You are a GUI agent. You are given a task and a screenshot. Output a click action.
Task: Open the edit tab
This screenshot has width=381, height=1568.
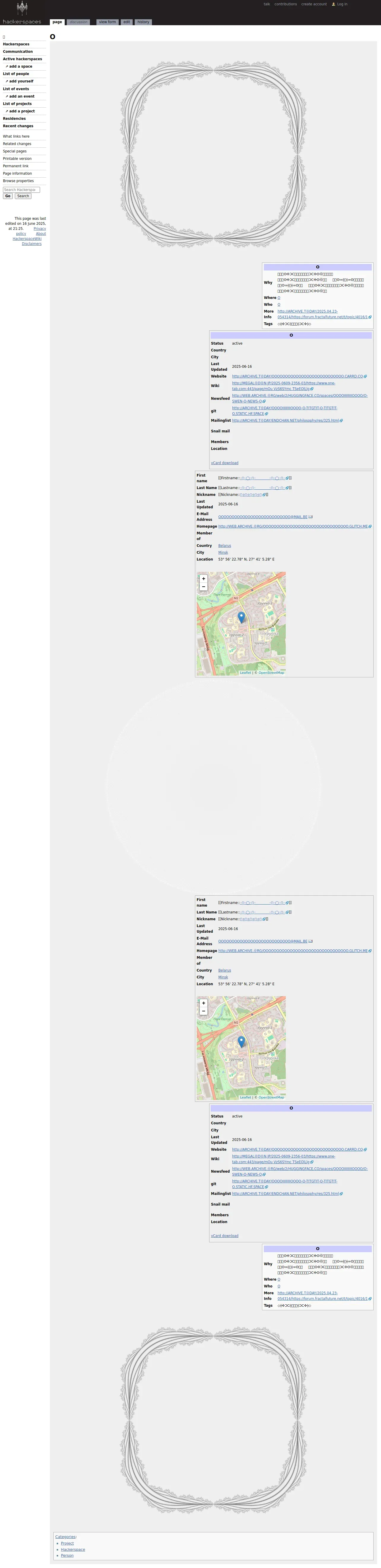pyautogui.click(x=127, y=22)
